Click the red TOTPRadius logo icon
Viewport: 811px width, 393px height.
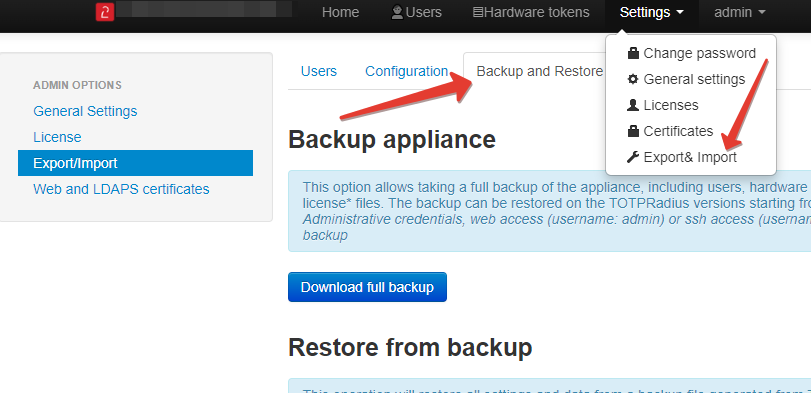[105, 12]
